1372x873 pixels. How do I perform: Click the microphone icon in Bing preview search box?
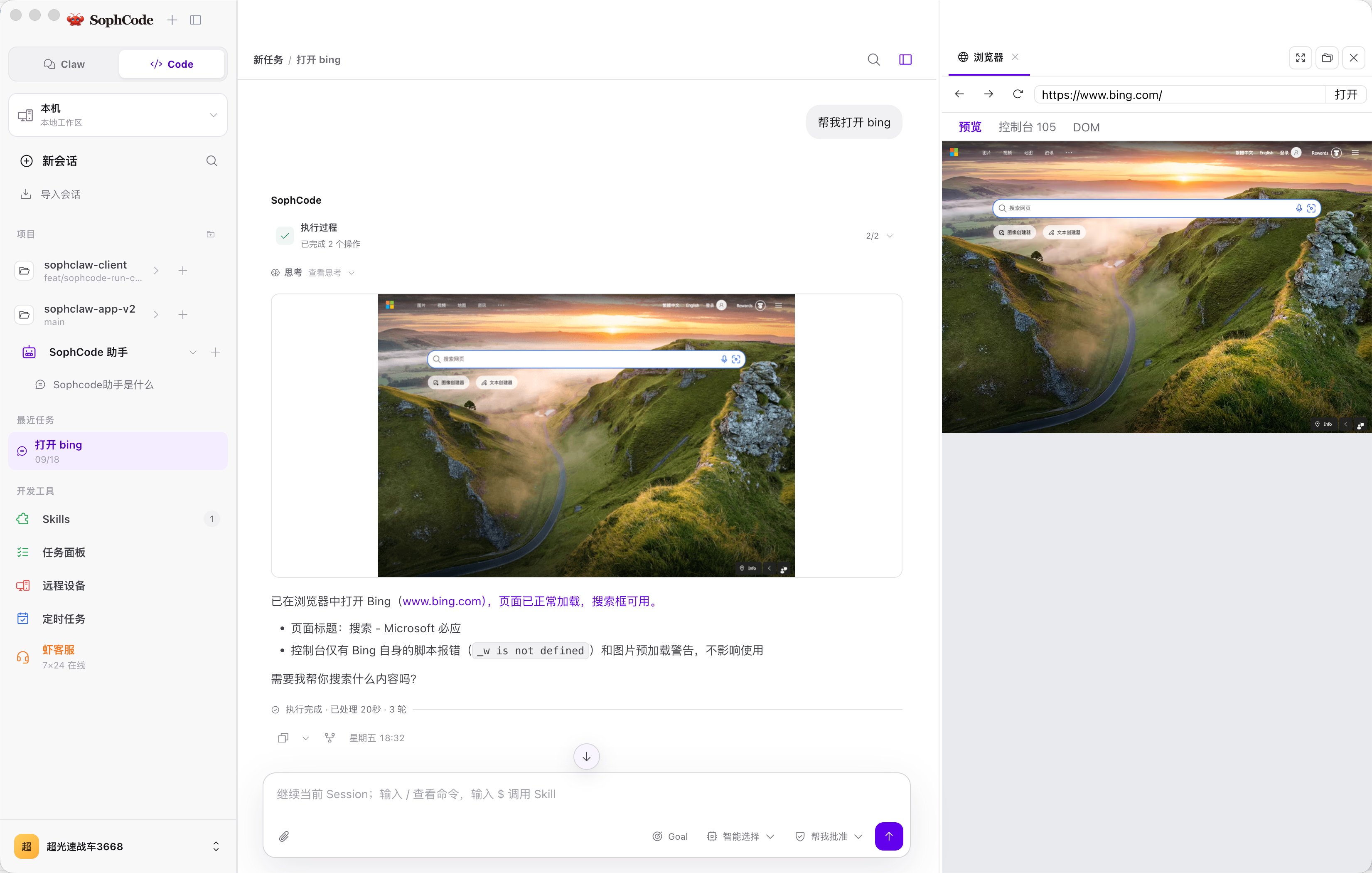point(1298,208)
